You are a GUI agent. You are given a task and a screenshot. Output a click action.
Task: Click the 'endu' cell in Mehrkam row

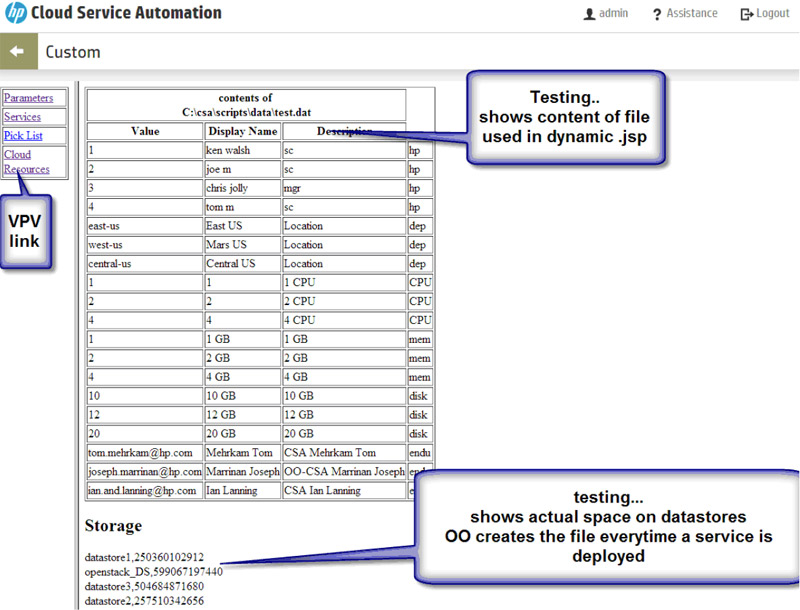[420, 452]
